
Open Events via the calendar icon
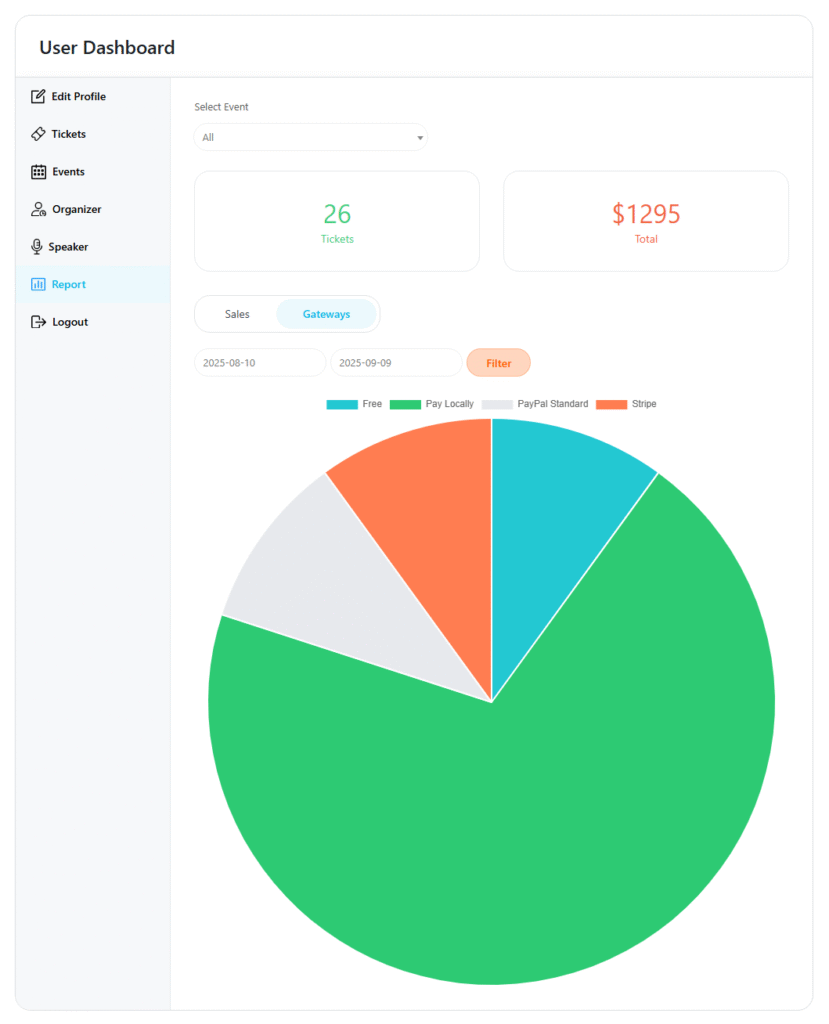point(37,171)
